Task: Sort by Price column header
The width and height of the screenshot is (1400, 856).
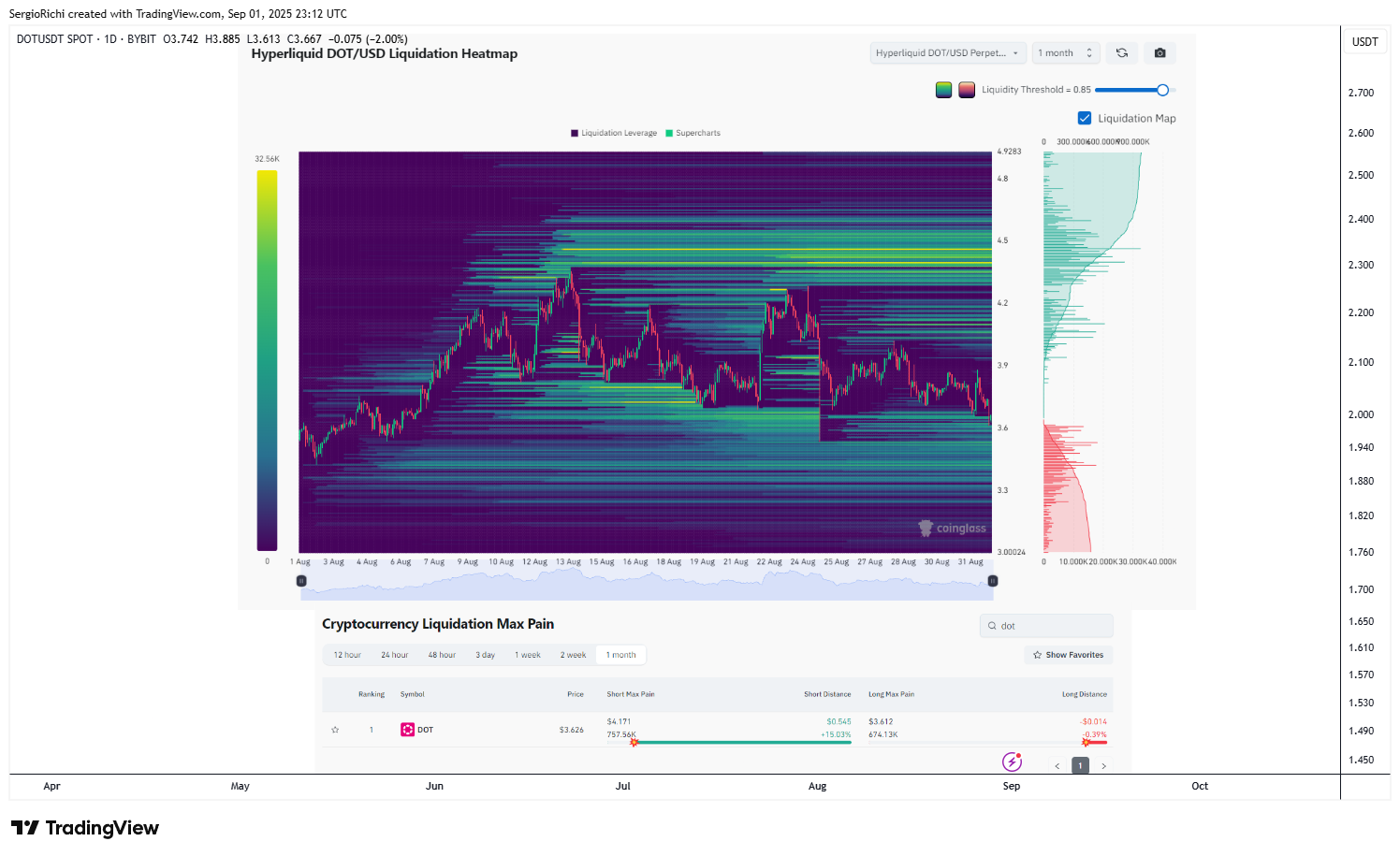Action: (x=576, y=694)
